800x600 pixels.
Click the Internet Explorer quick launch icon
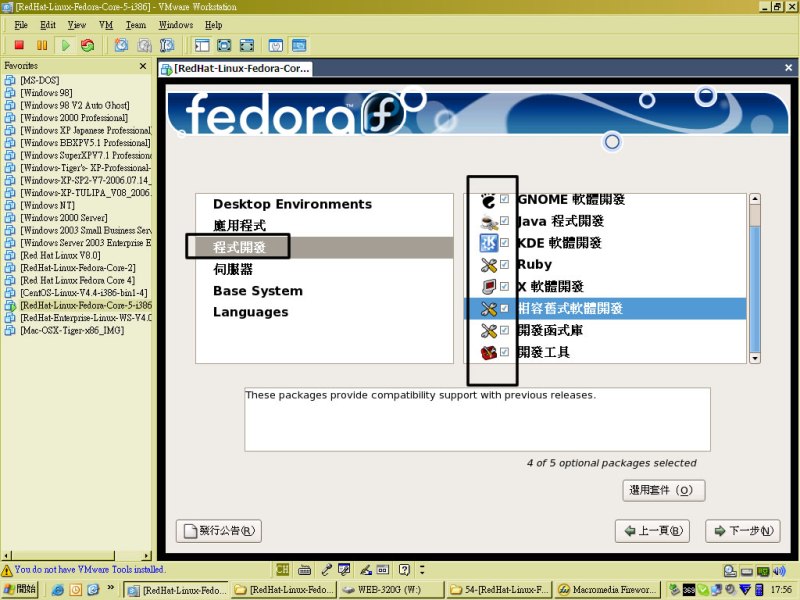coord(58,590)
